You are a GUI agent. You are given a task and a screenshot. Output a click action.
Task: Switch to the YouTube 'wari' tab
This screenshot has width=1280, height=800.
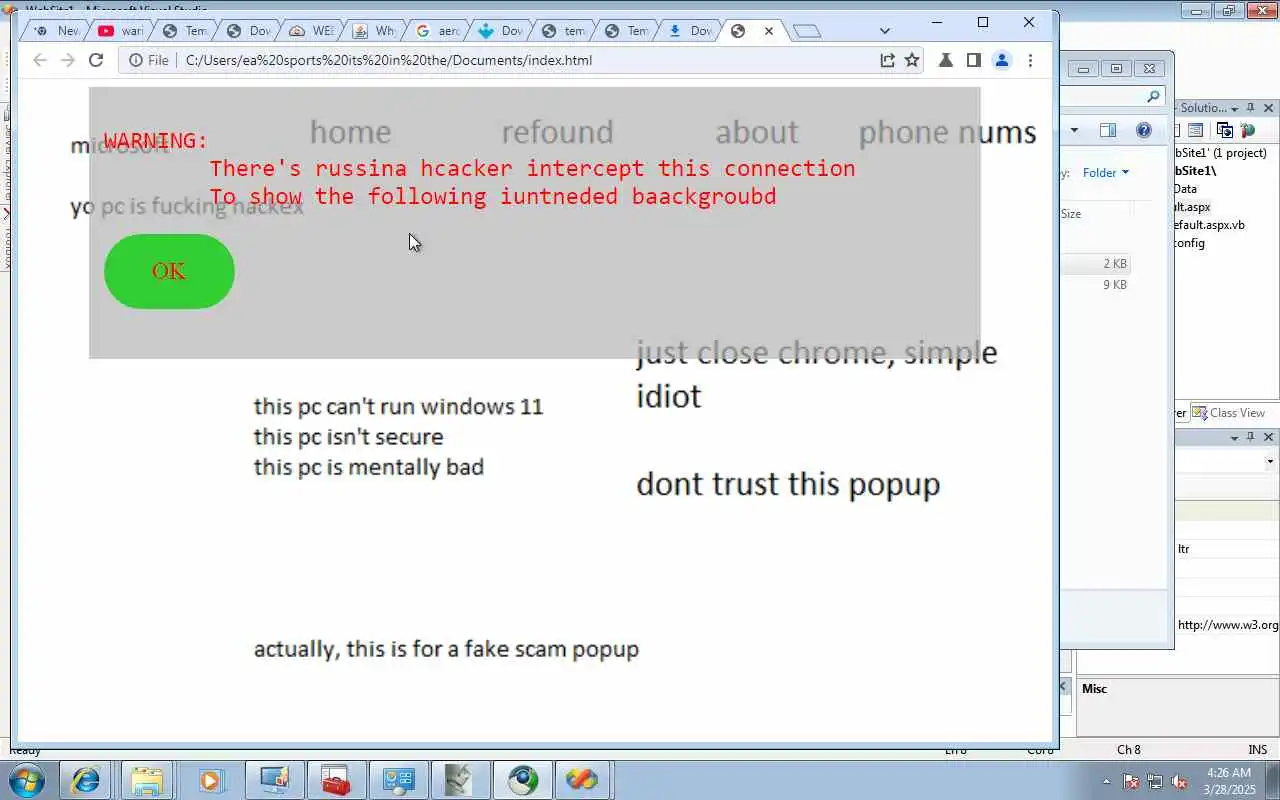point(120,31)
